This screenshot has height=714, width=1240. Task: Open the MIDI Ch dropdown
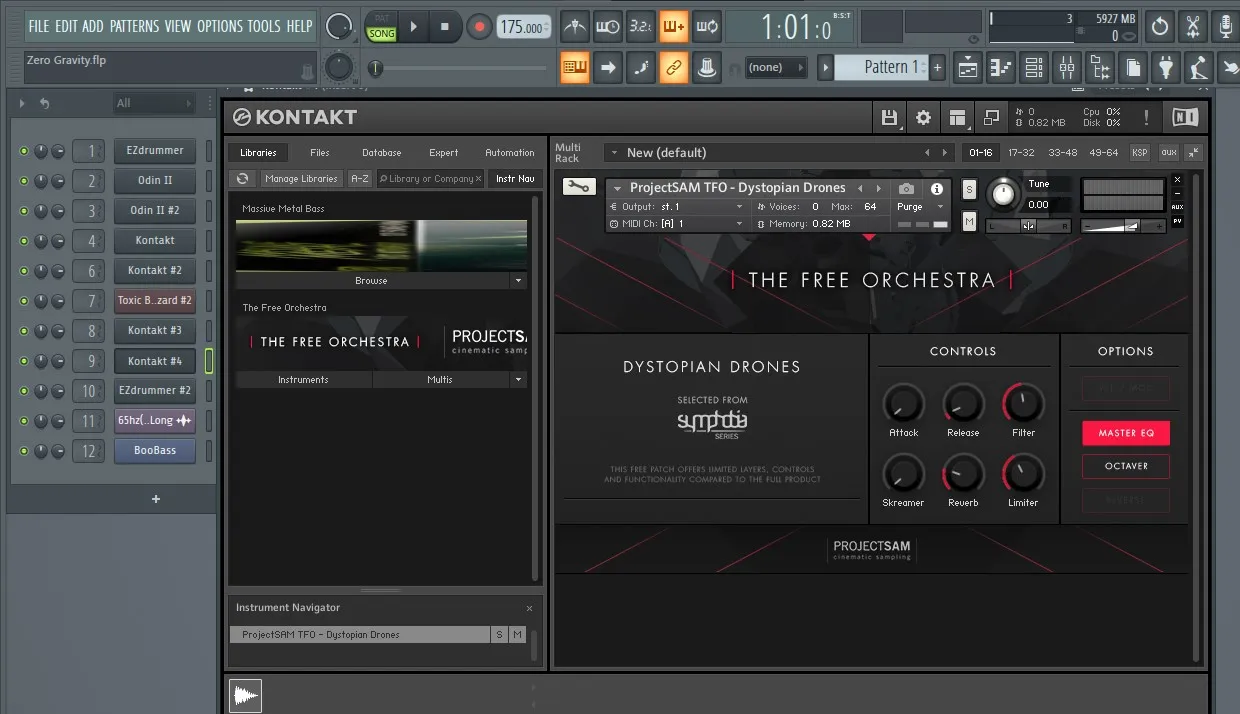pos(678,224)
